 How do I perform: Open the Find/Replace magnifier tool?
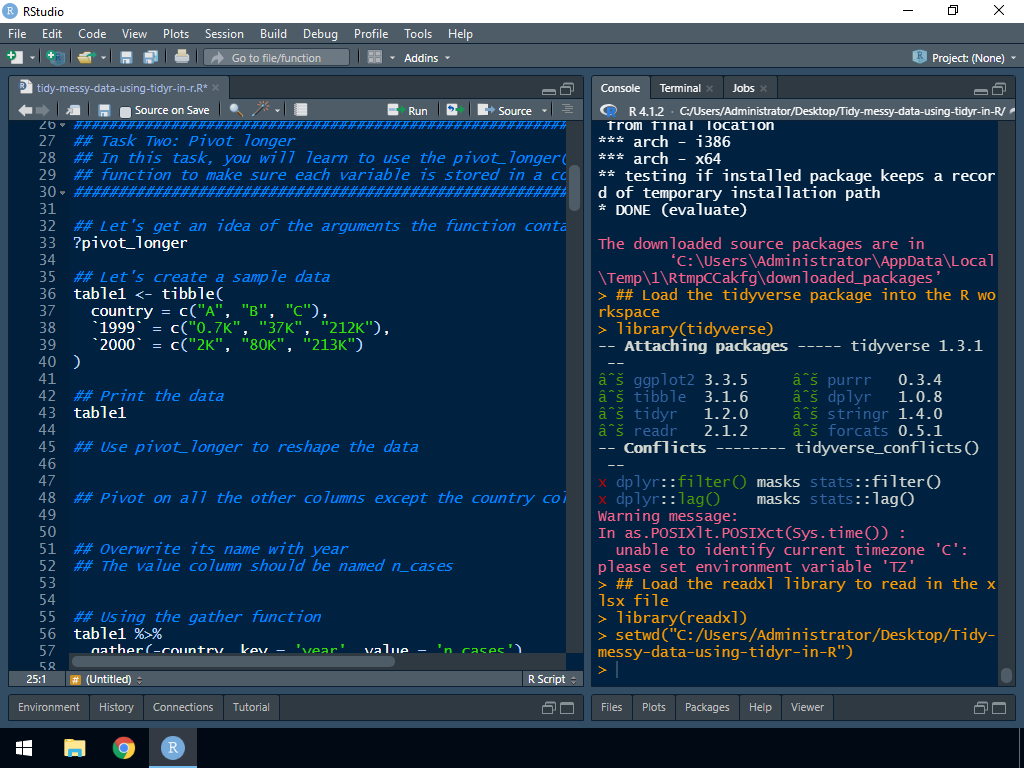click(236, 110)
